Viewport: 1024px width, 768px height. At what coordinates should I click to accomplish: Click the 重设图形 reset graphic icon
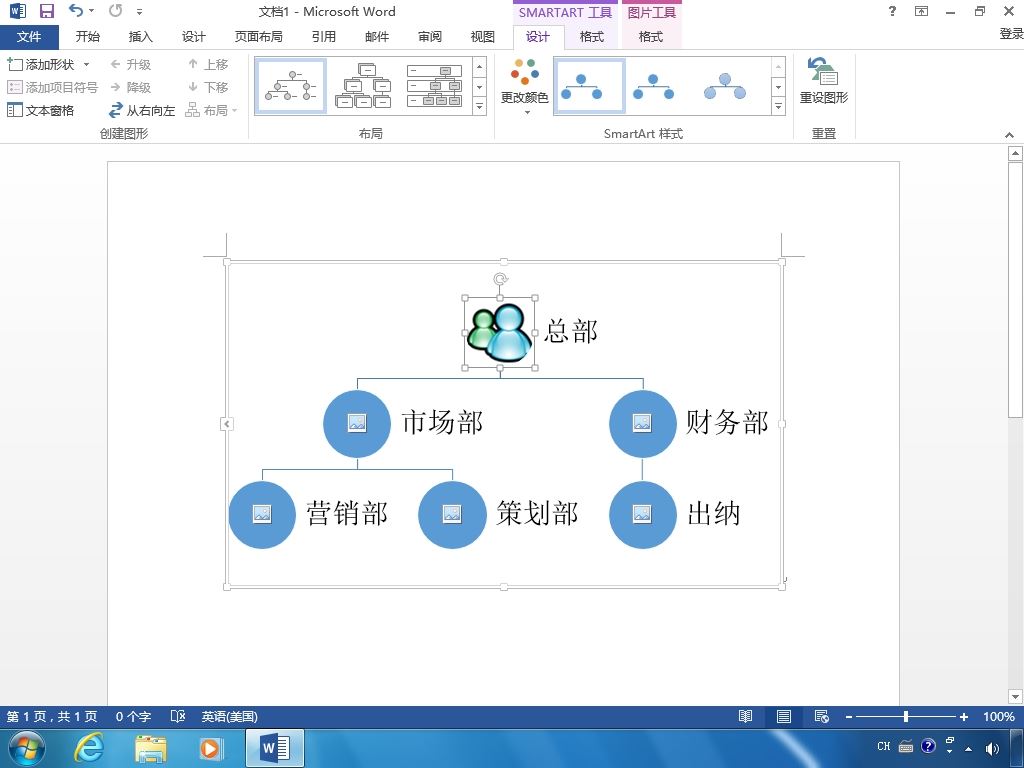click(x=824, y=80)
